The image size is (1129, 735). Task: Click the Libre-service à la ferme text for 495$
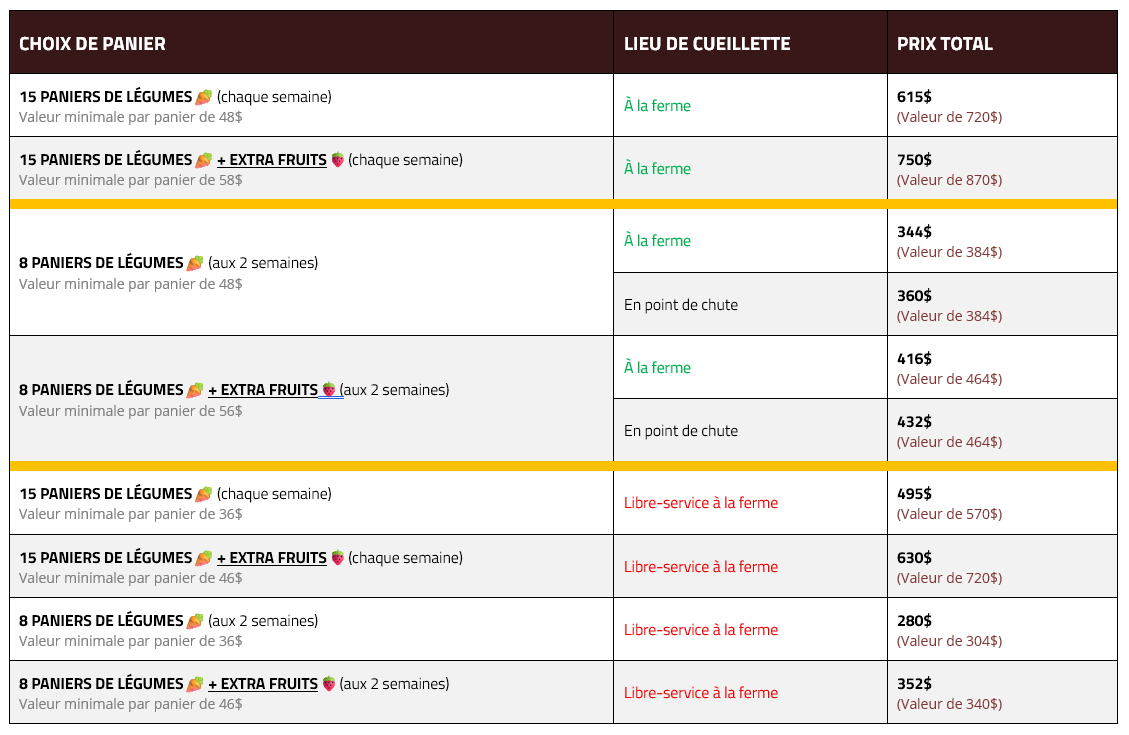[700, 503]
